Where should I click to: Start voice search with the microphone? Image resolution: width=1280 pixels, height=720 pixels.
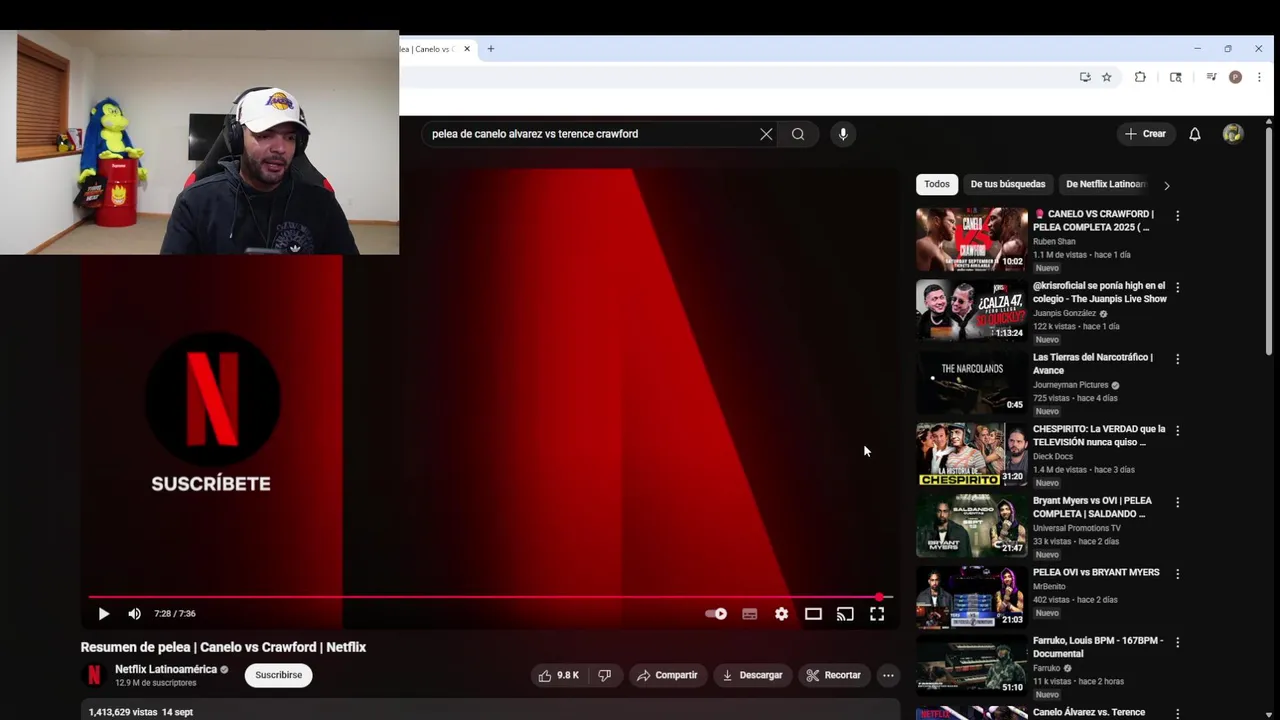point(843,134)
